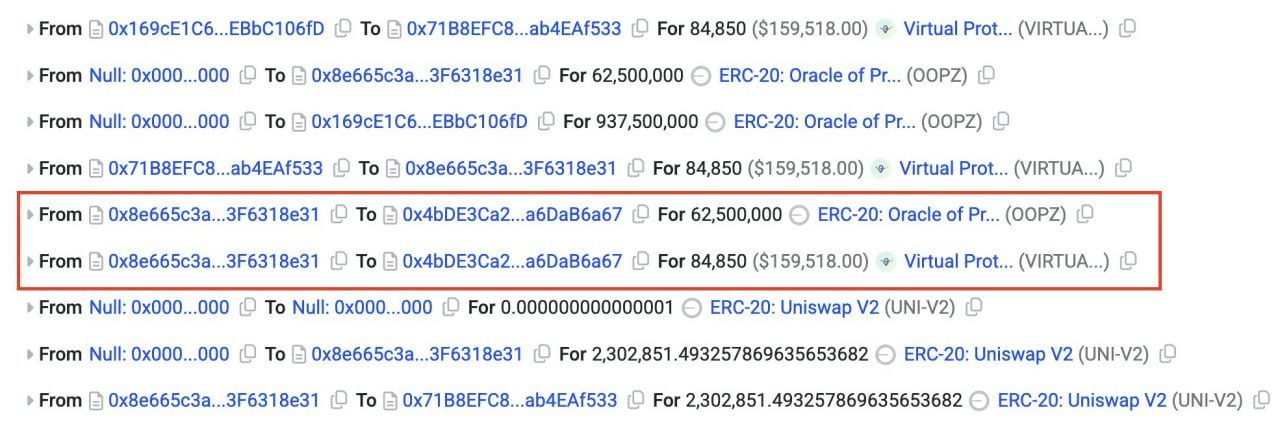Copy the 0x169cE1C6...EBbC106fD sender address in first row
Viewport: 1280px width, 421px height.
(x=343, y=29)
